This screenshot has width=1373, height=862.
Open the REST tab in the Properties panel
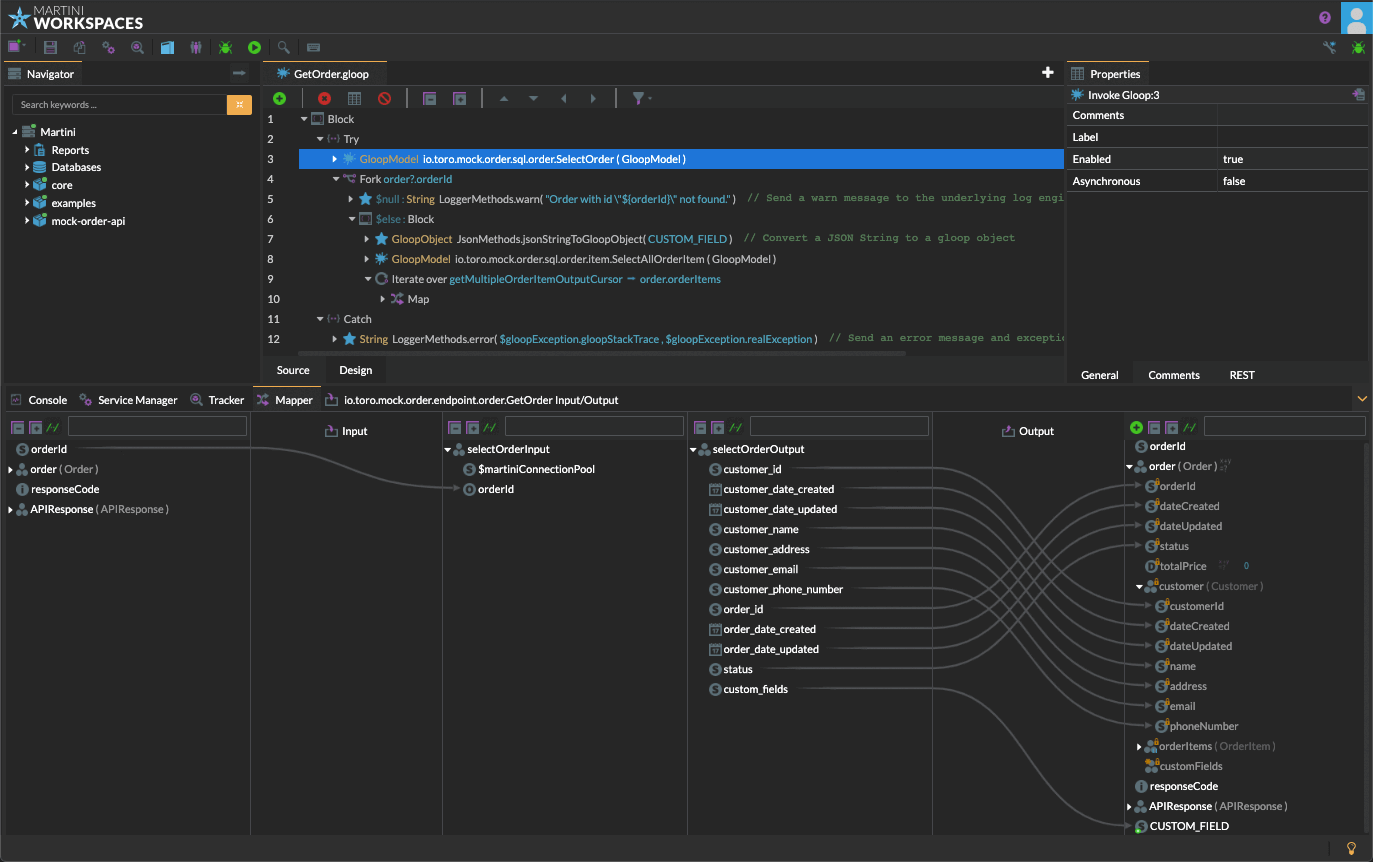click(x=1242, y=375)
